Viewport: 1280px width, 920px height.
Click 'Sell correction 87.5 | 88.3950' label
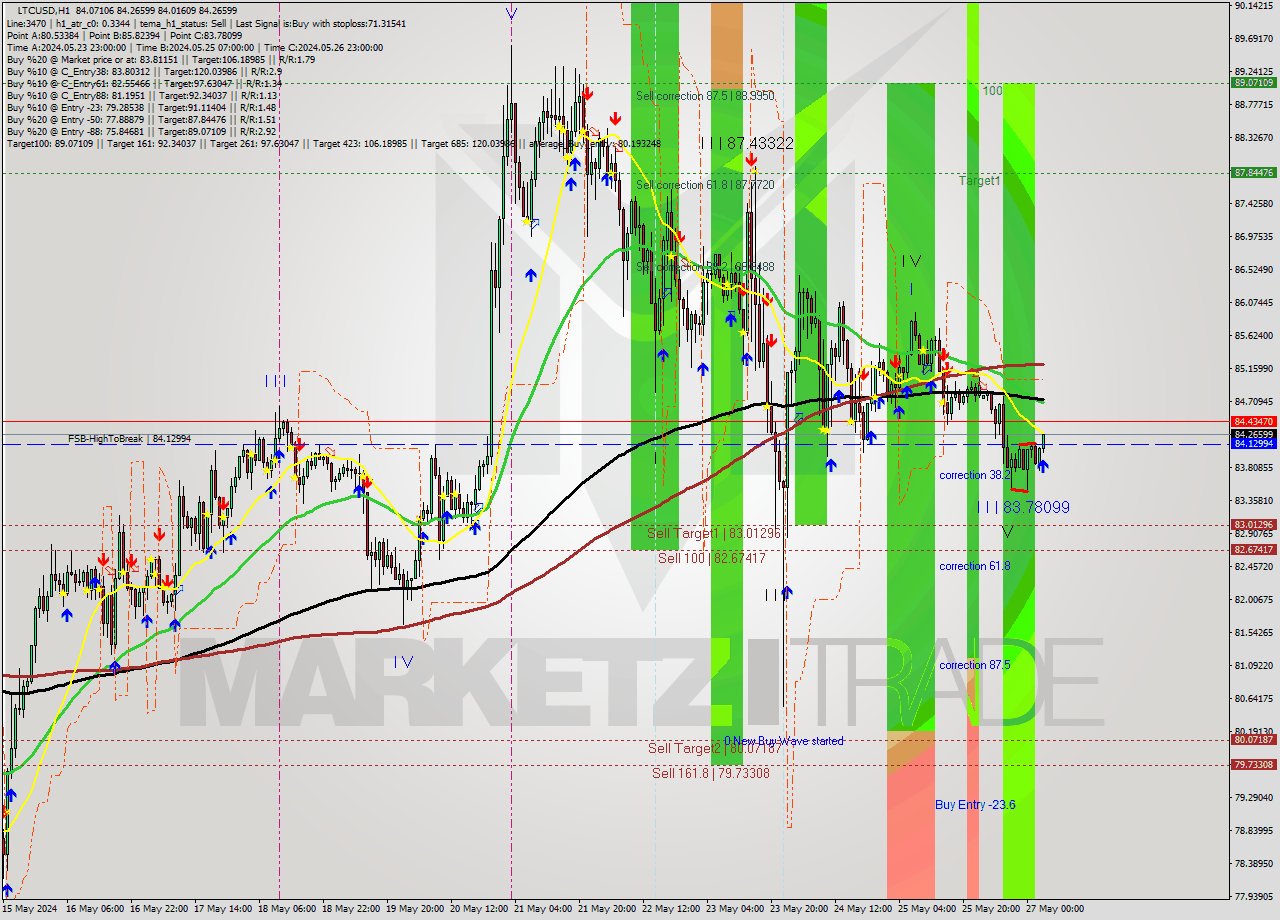click(x=705, y=96)
